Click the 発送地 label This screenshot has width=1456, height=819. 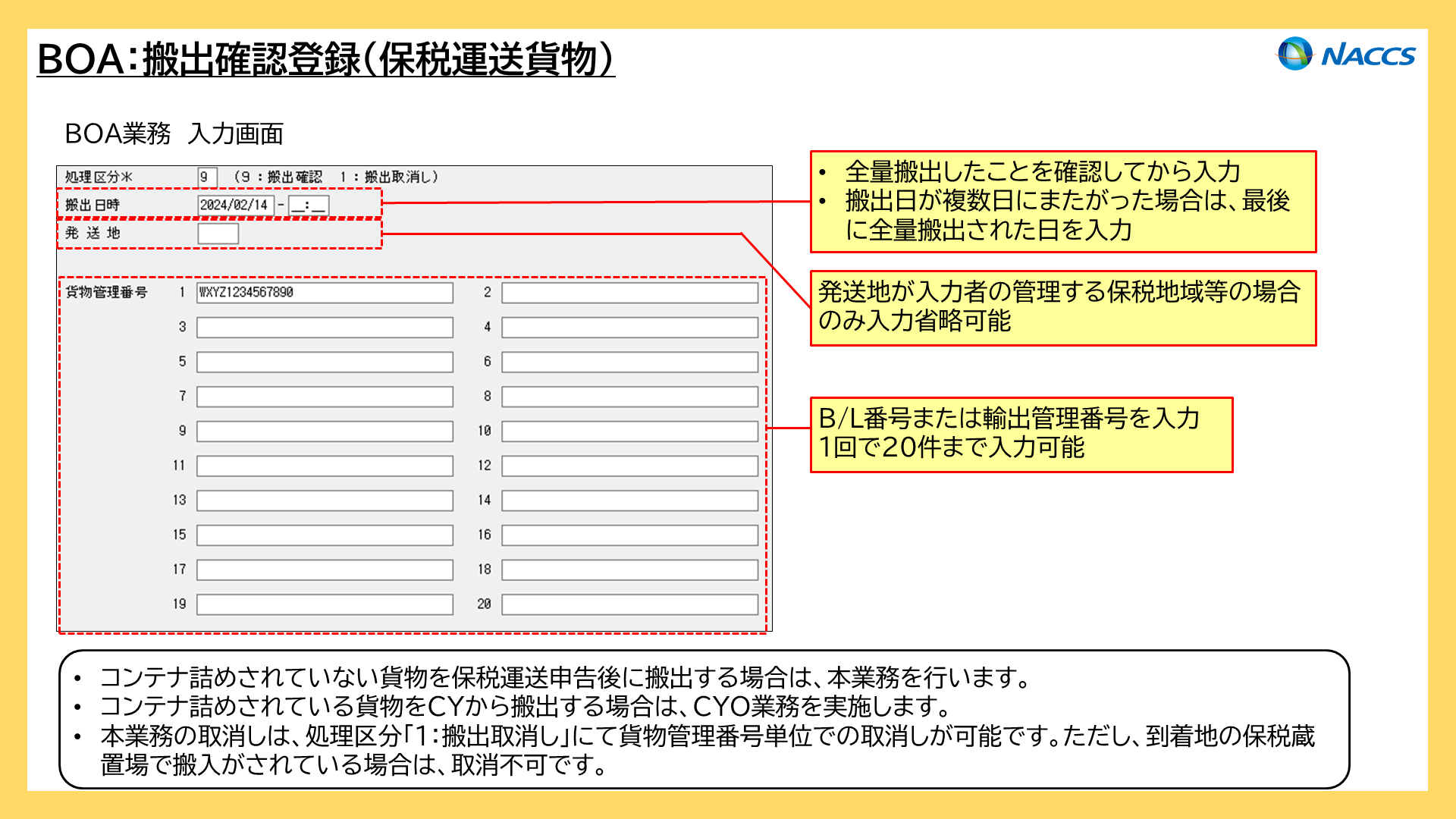coord(93,234)
